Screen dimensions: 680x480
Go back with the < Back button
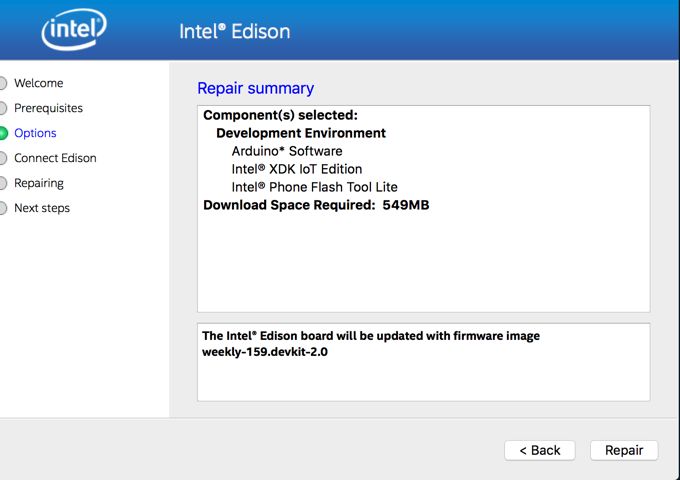[540, 451]
